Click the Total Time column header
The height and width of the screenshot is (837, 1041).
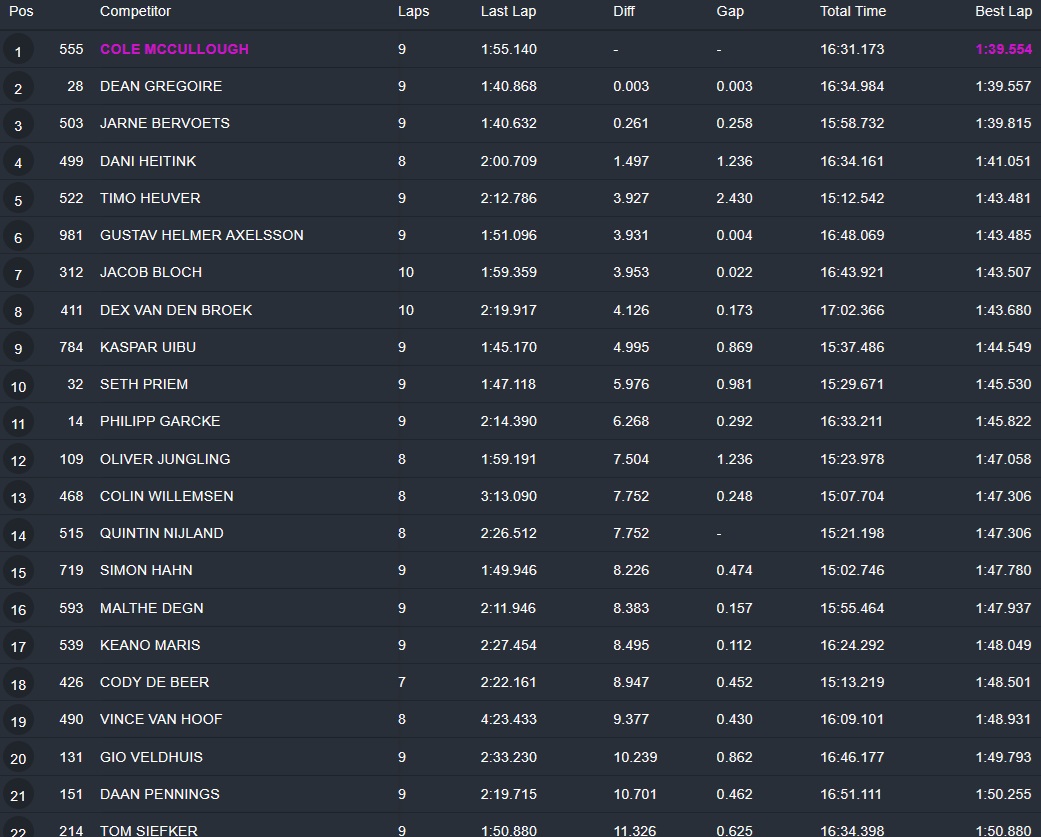pyautogui.click(x=852, y=11)
